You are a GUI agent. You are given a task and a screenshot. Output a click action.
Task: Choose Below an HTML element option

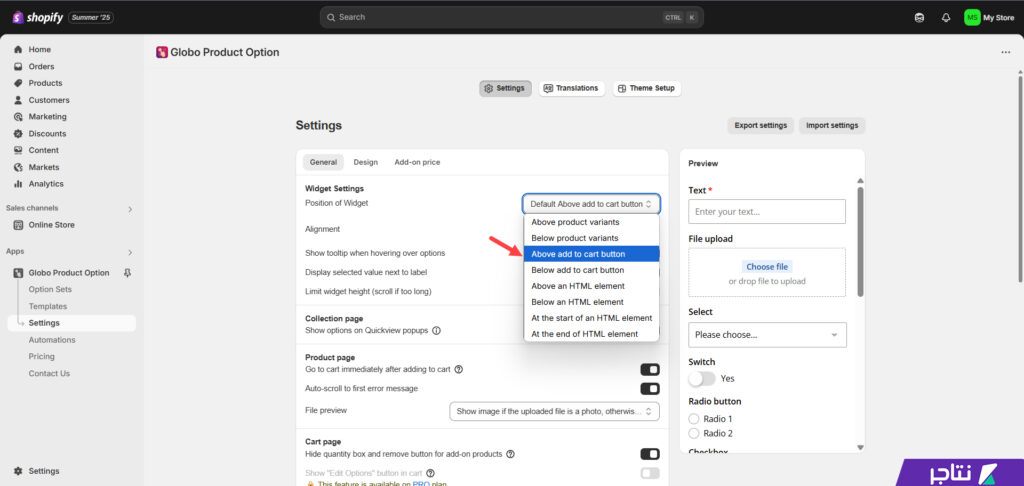click(592, 302)
